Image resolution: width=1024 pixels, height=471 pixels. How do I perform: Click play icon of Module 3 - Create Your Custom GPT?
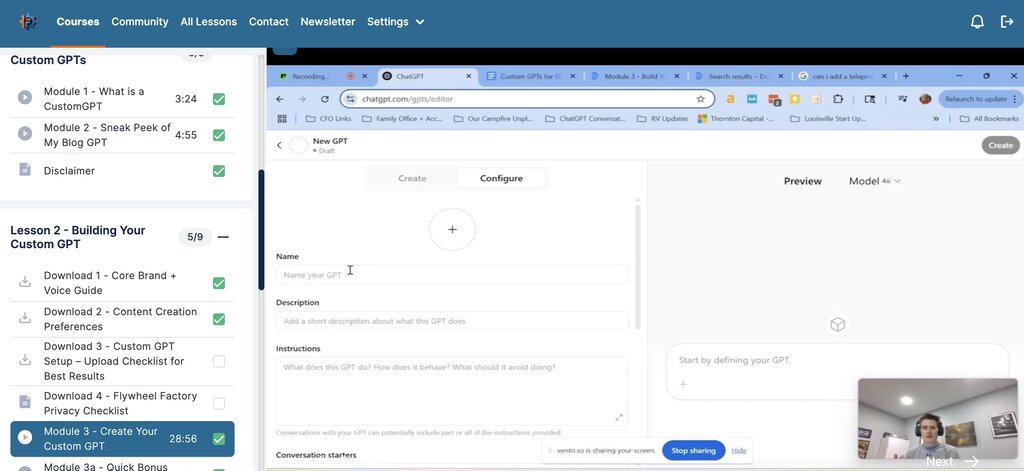25,438
